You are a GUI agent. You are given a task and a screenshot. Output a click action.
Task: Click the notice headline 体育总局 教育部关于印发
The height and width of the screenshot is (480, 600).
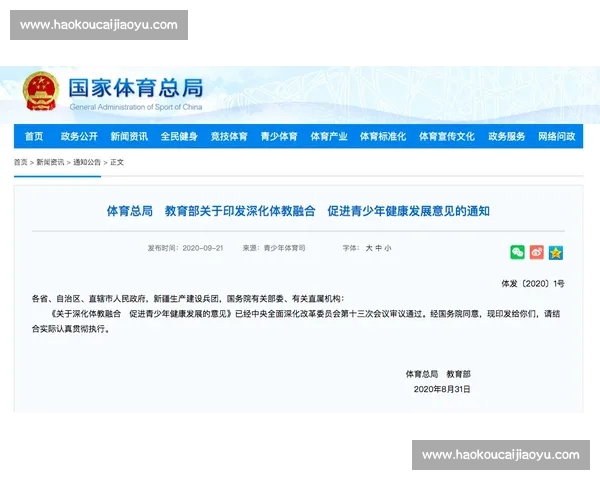[298, 211]
